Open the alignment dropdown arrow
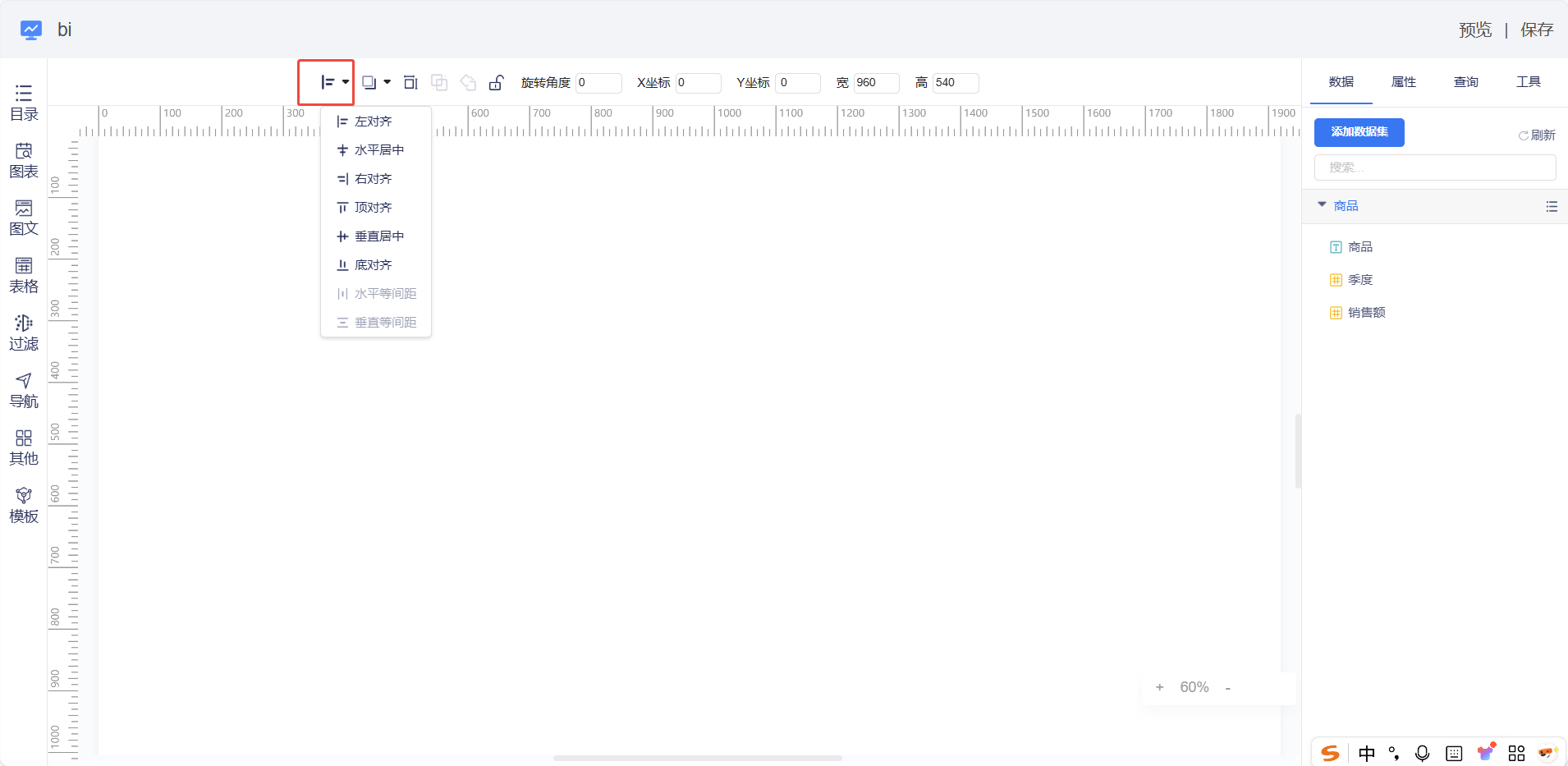 tap(346, 82)
